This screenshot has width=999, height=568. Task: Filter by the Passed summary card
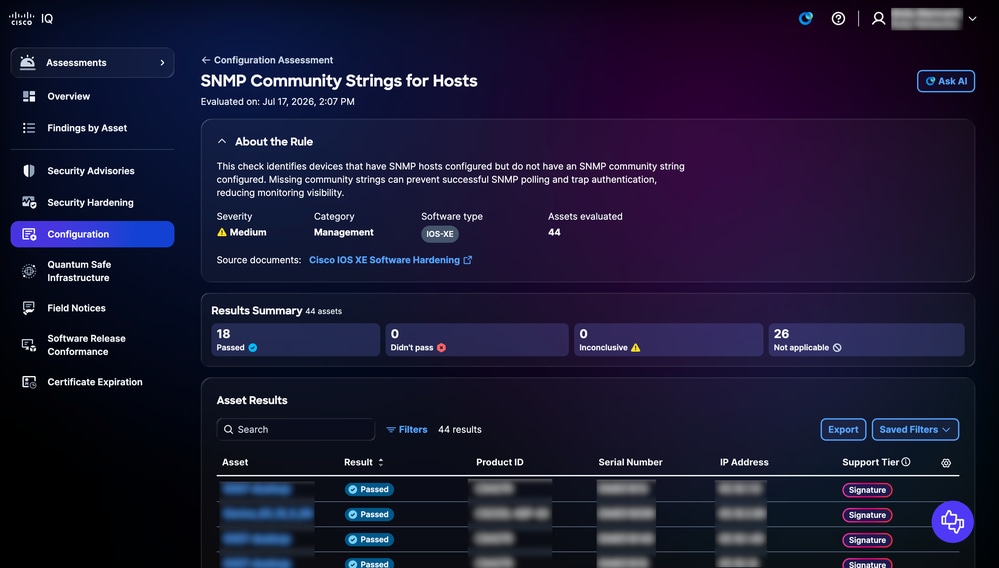[x=296, y=339]
